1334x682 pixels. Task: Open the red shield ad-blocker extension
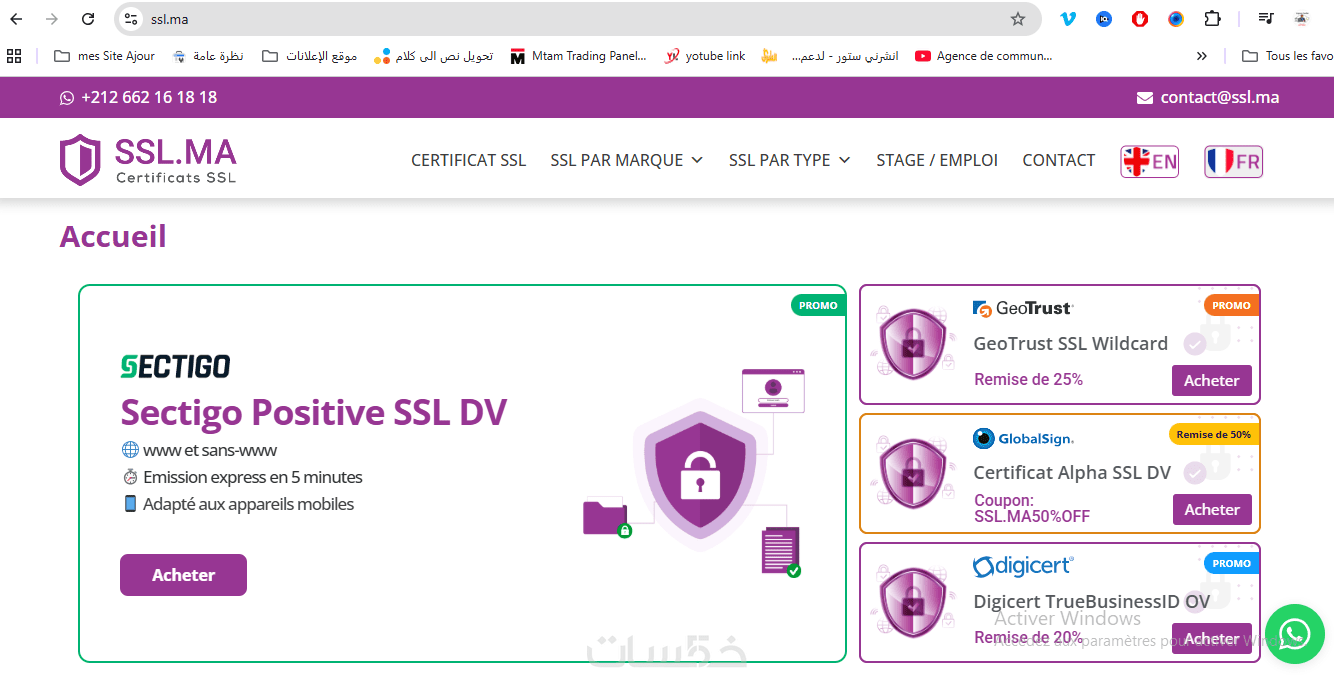(1140, 19)
